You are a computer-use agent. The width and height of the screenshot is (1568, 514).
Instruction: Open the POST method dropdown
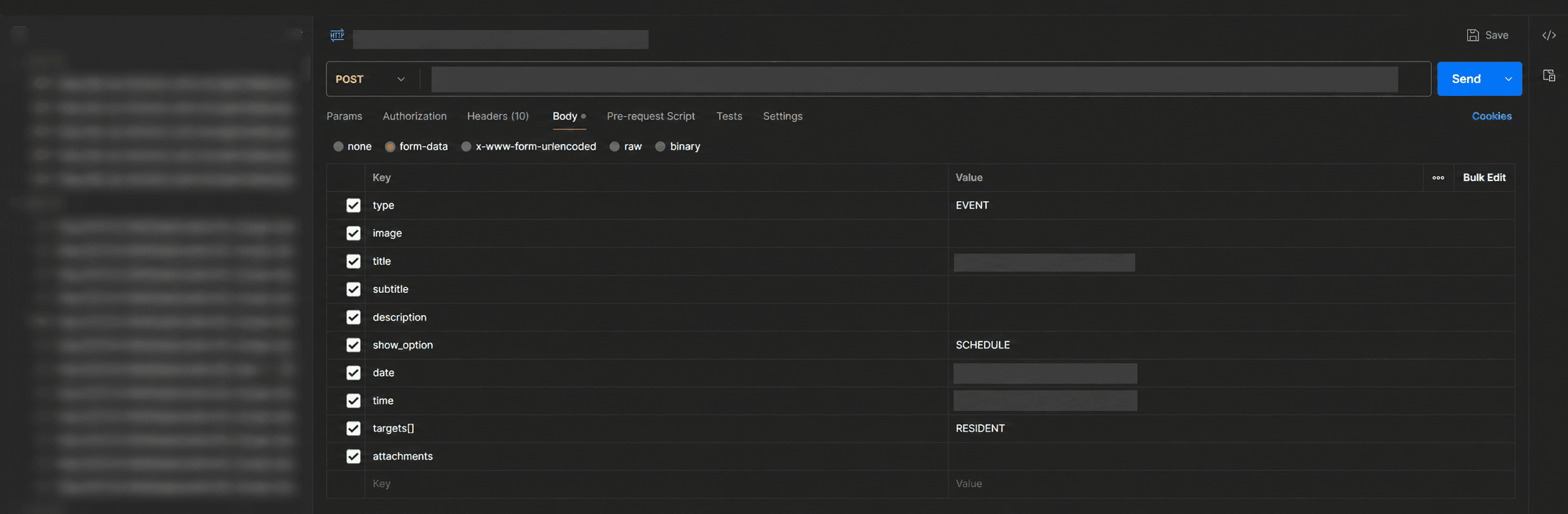[371, 79]
